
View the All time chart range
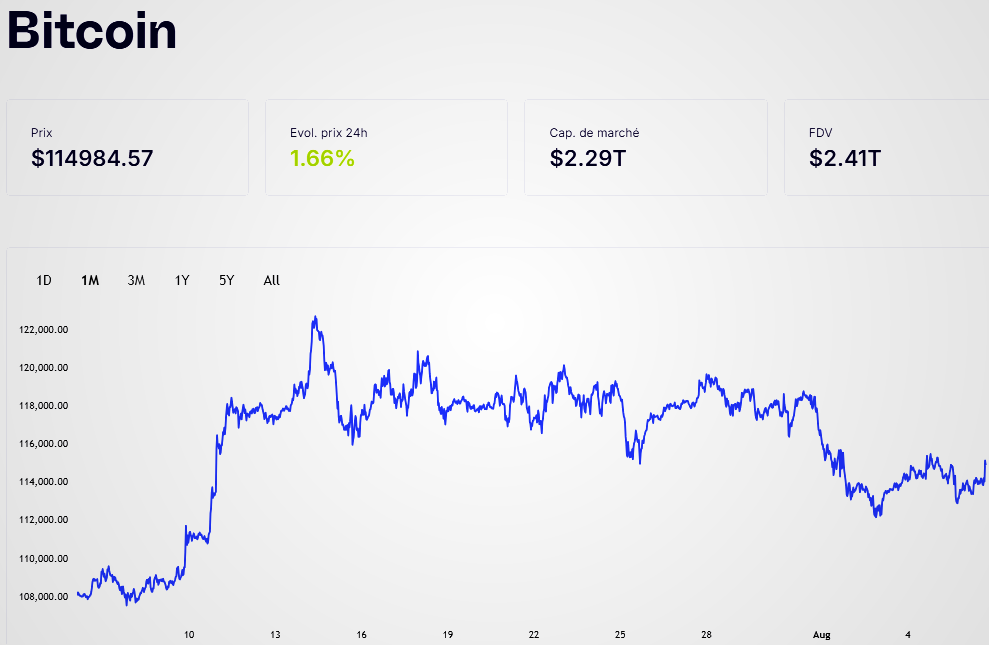271,281
